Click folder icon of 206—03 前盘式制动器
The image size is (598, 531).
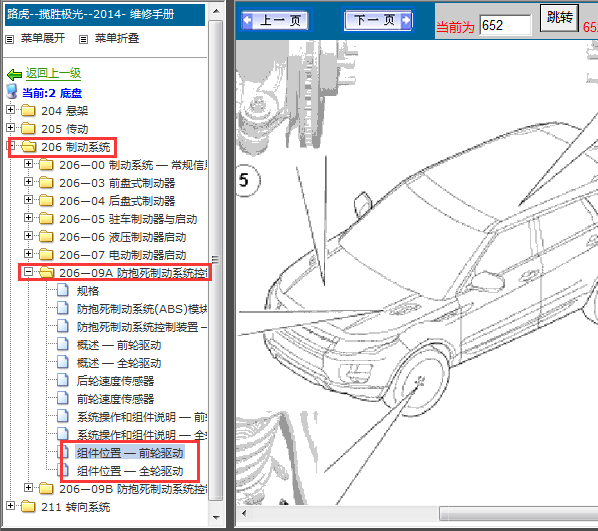point(46,182)
